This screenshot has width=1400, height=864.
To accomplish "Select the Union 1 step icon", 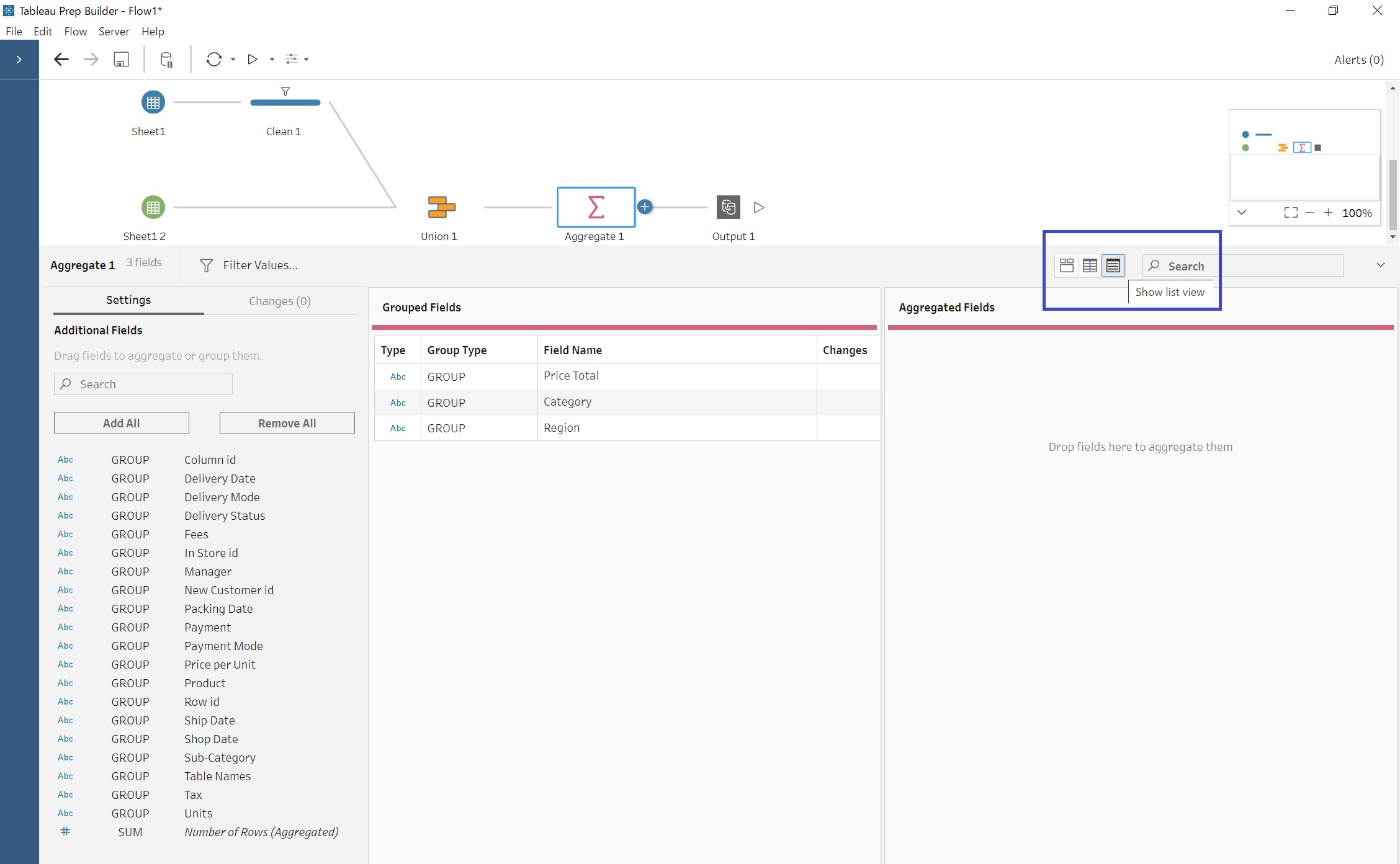I will [x=441, y=207].
